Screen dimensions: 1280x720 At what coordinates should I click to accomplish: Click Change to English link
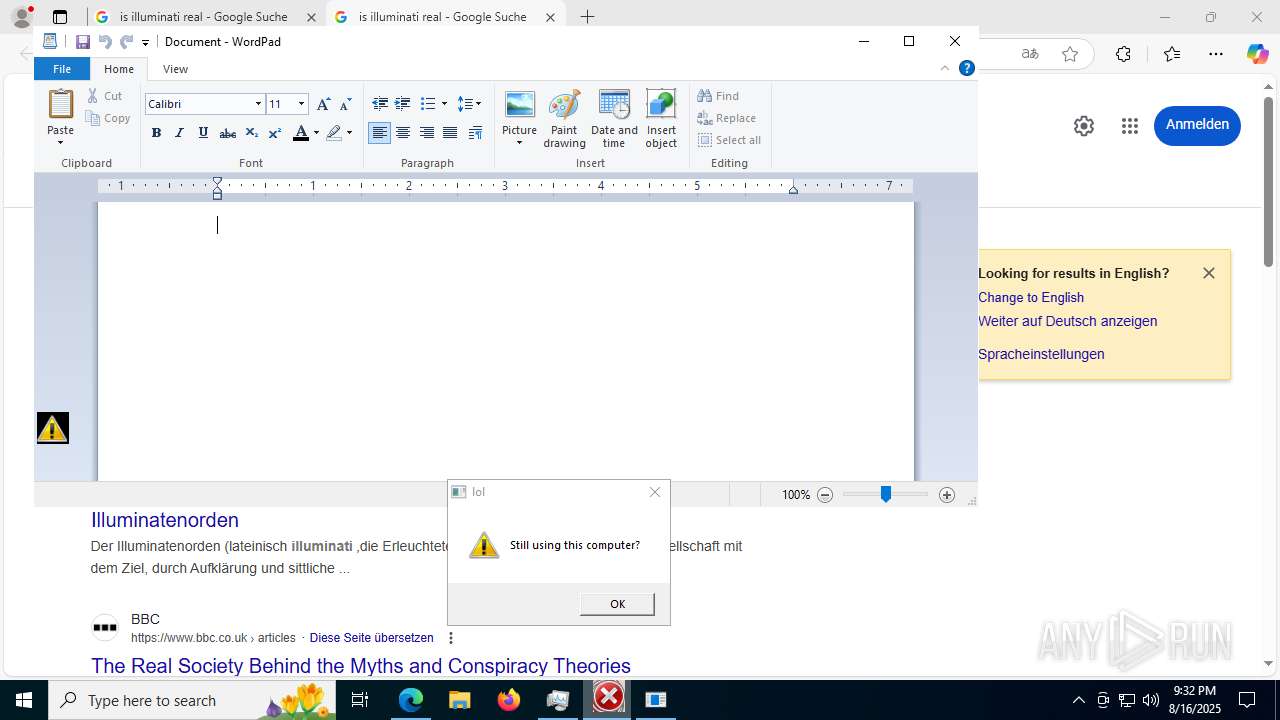click(1031, 297)
